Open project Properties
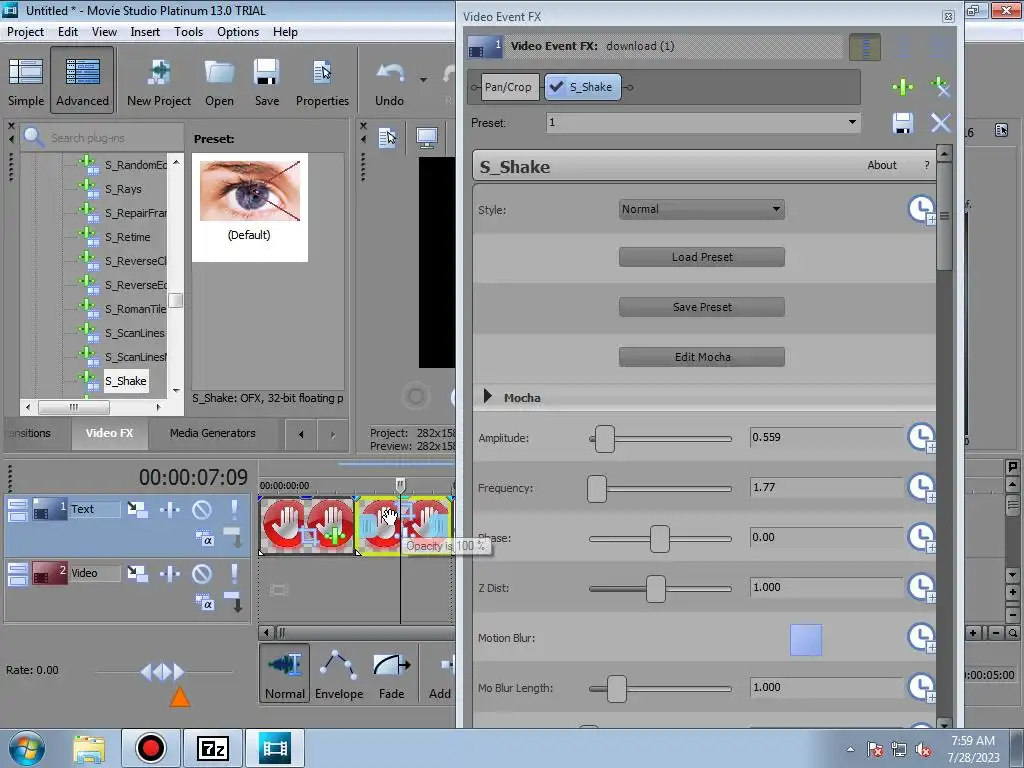The height and width of the screenshot is (768, 1024). tap(322, 82)
